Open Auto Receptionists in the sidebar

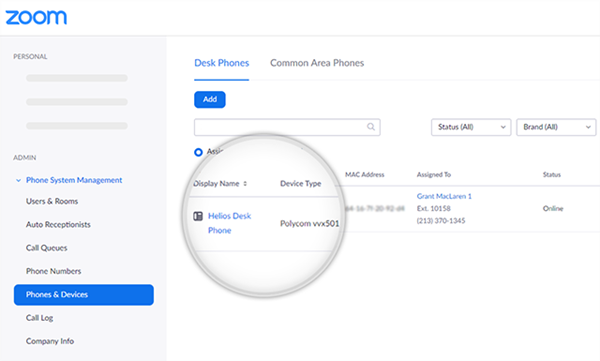coord(58,225)
